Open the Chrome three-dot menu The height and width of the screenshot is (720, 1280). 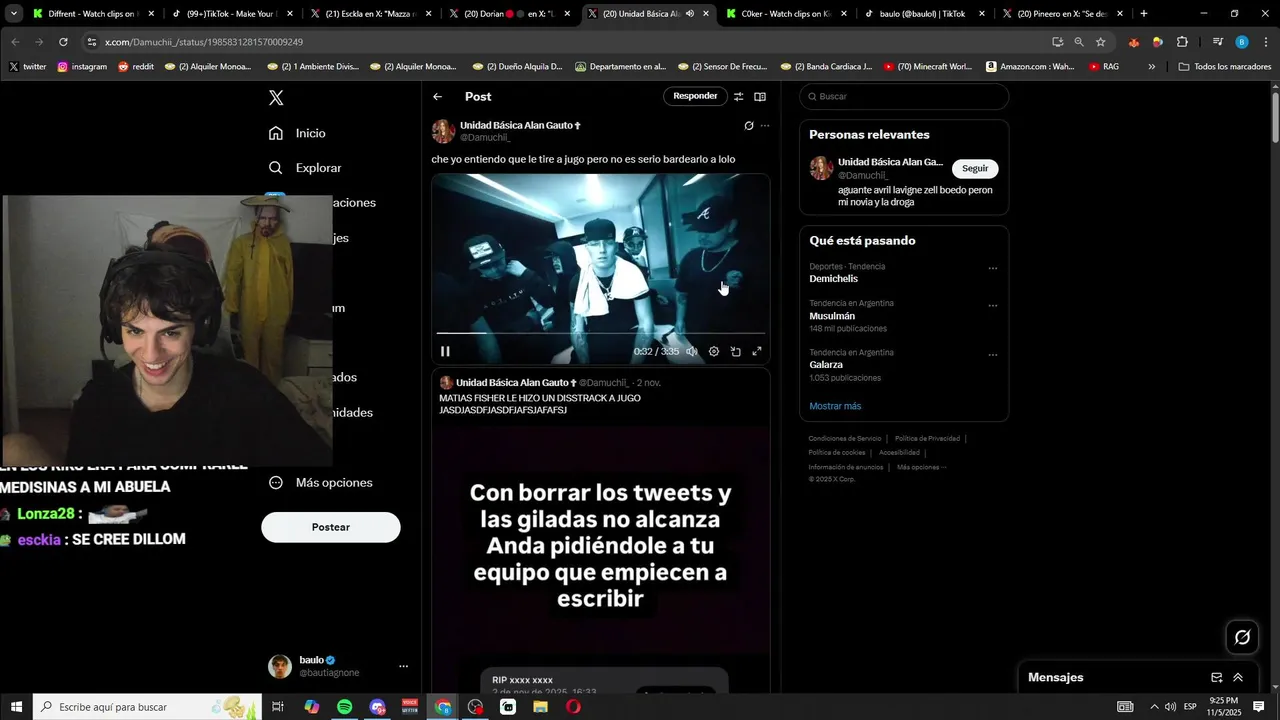coord(1265,42)
